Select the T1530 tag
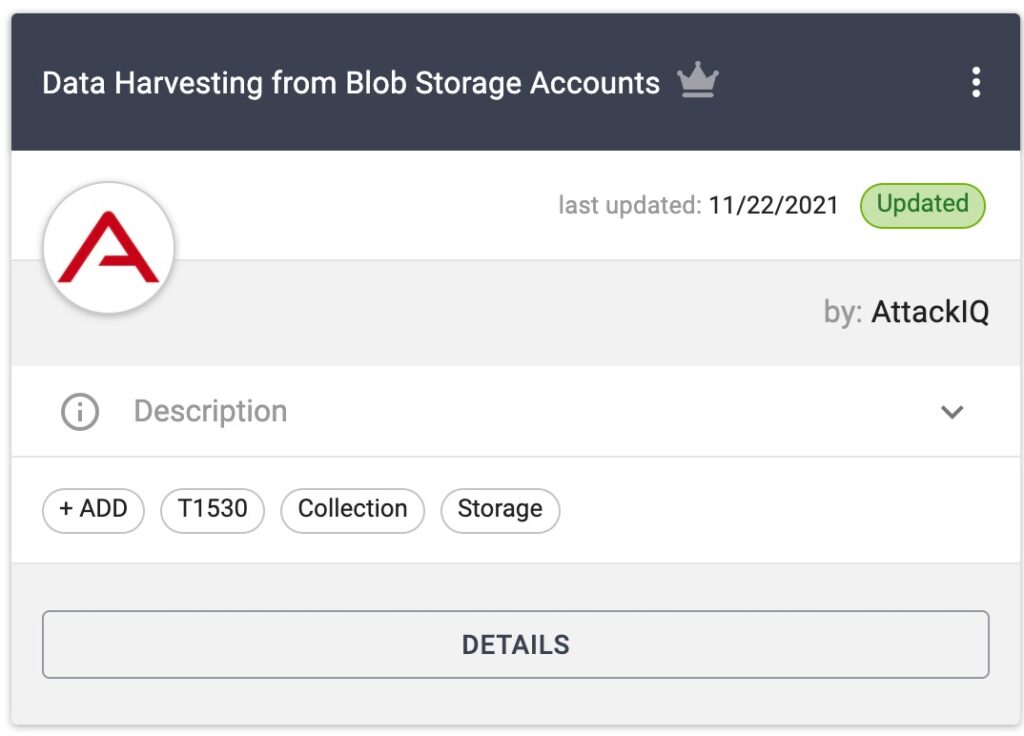Image resolution: width=1024 pixels, height=736 pixels. 212,510
